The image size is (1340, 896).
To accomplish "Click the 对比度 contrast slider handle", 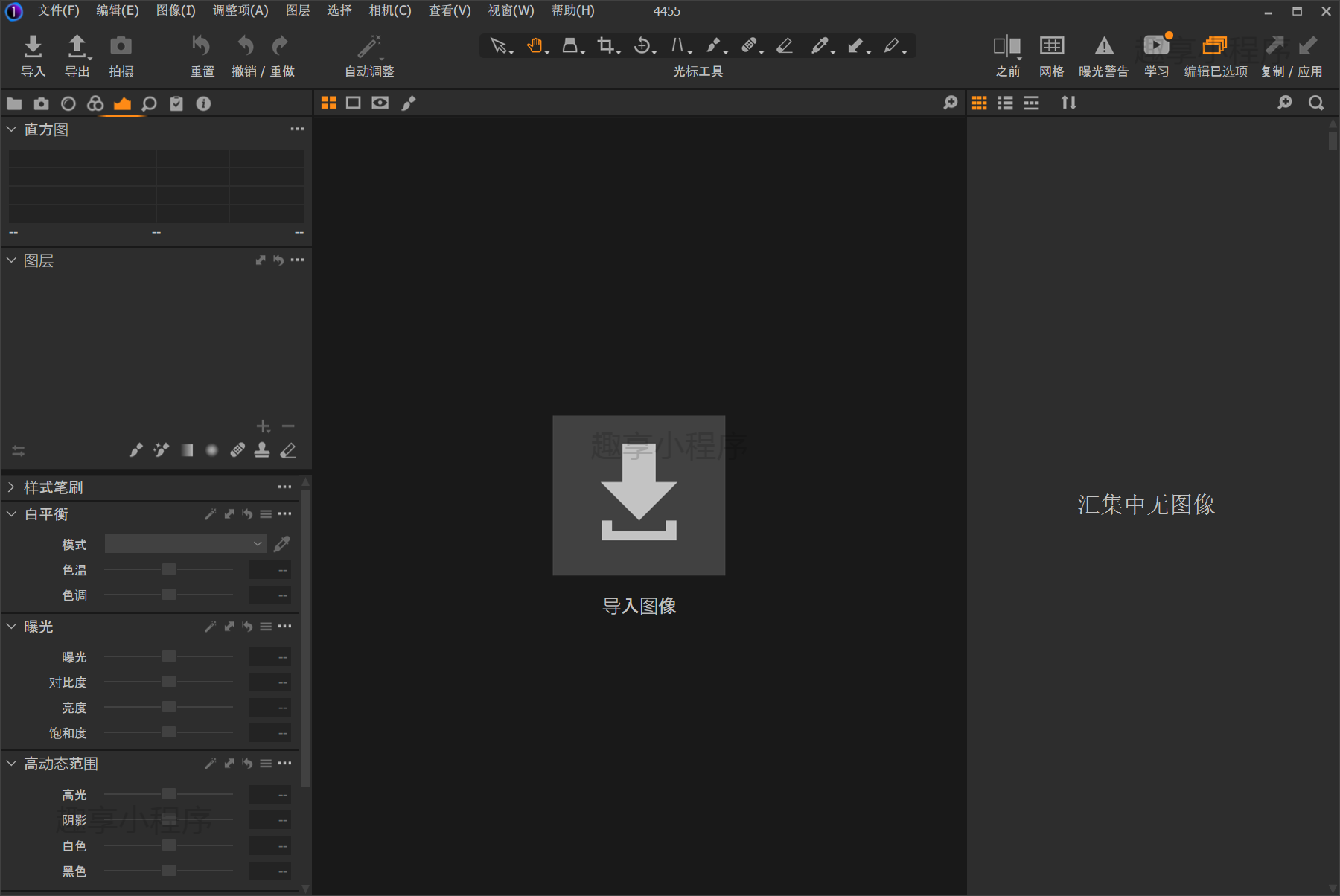I will 169,682.
